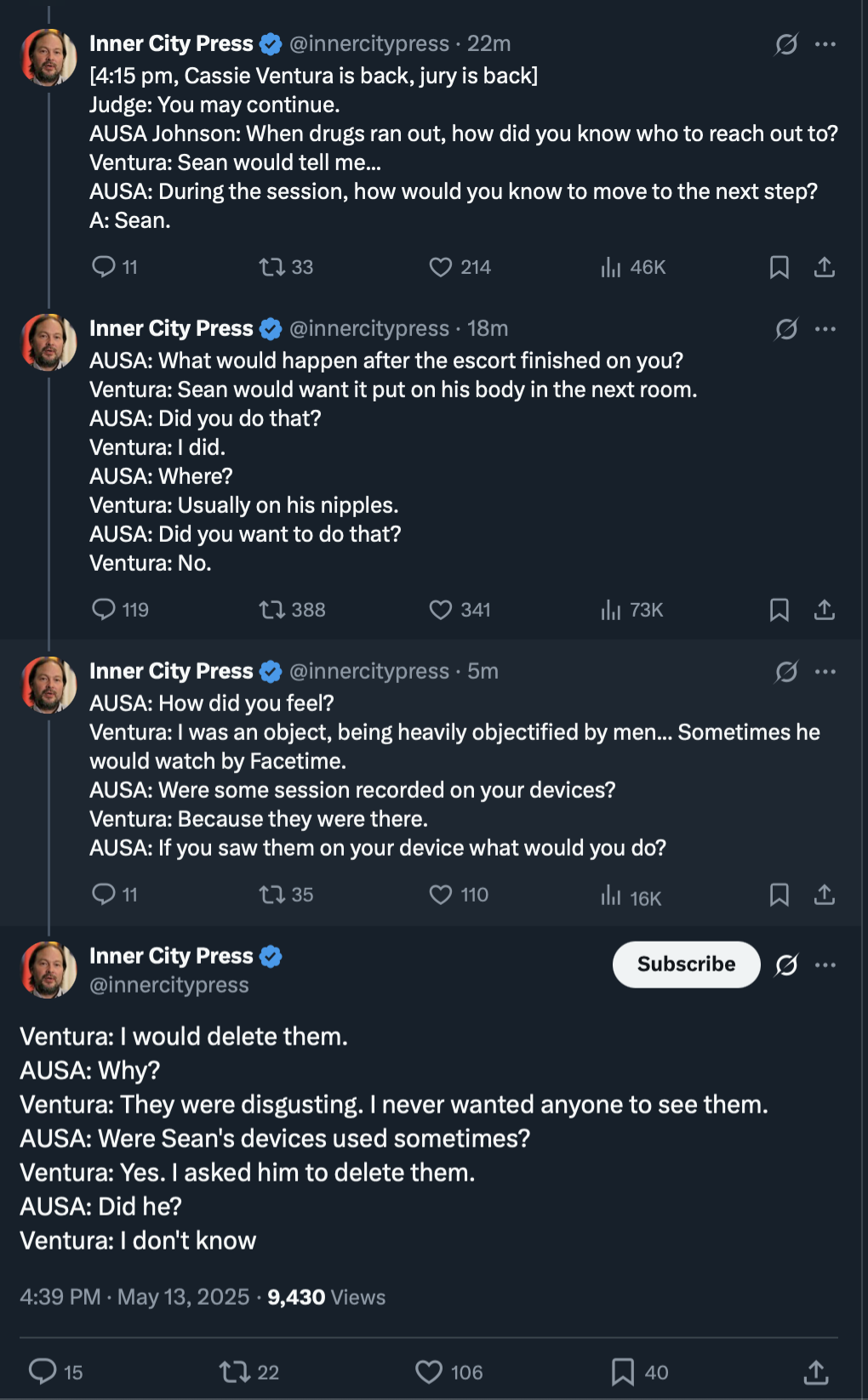The image size is (868, 1400).
Task: Repost the main tweet with 22 reposts
Action: (x=233, y=1371)
